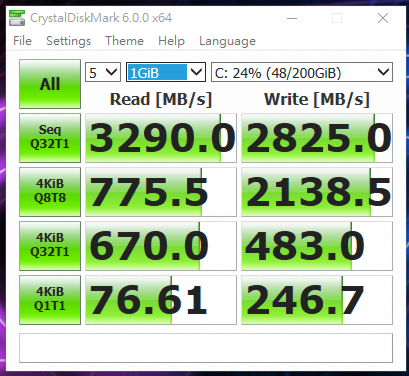Expand the C: drive selection dropdown
The image size is (409, 376).
pos(302,72)
